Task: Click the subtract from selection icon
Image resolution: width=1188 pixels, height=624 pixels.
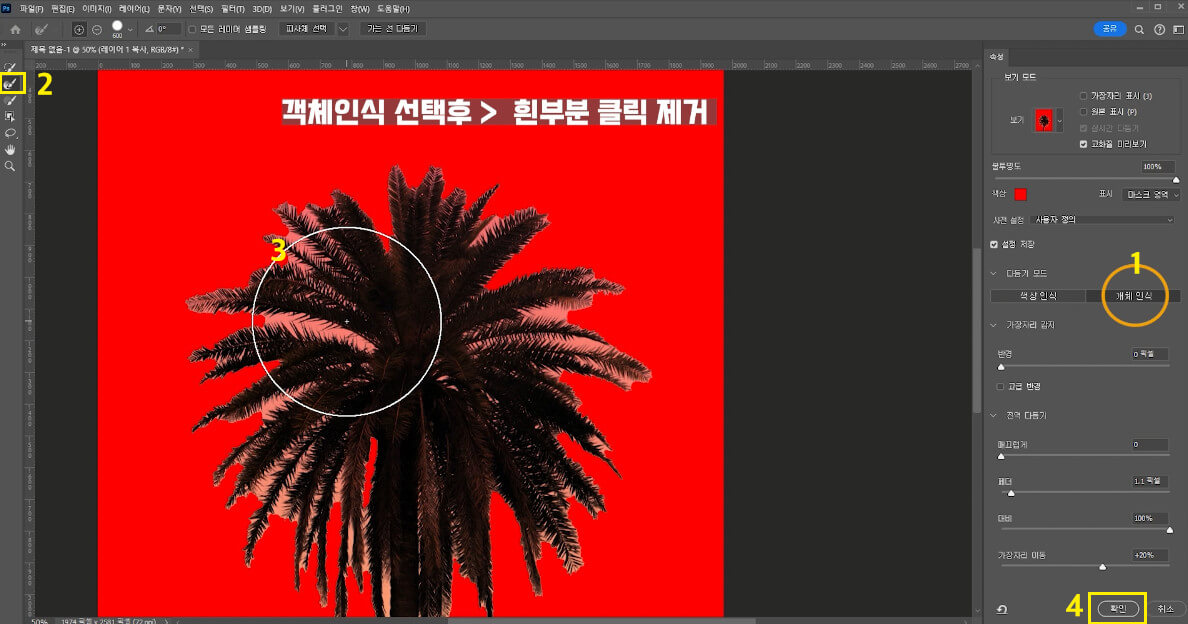Action: [97, 29]
